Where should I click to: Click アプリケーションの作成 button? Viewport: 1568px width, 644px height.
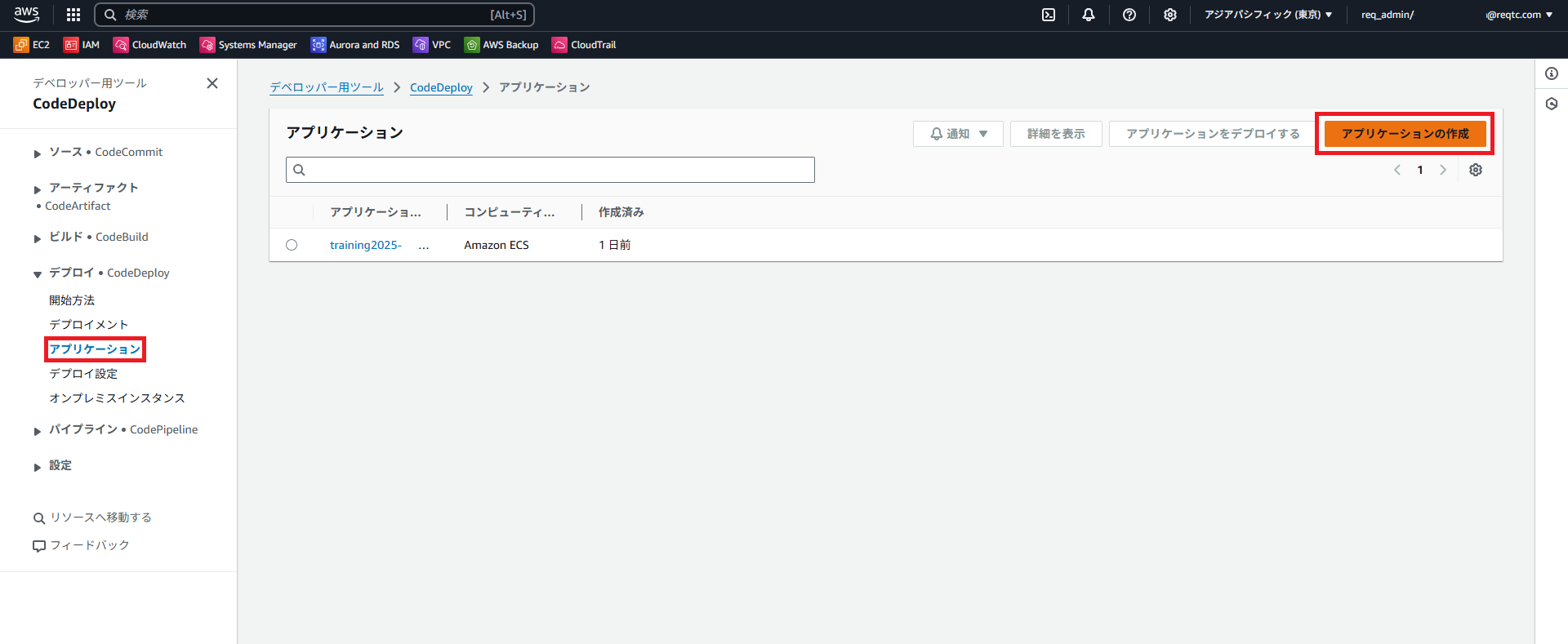coord(1405,134)
